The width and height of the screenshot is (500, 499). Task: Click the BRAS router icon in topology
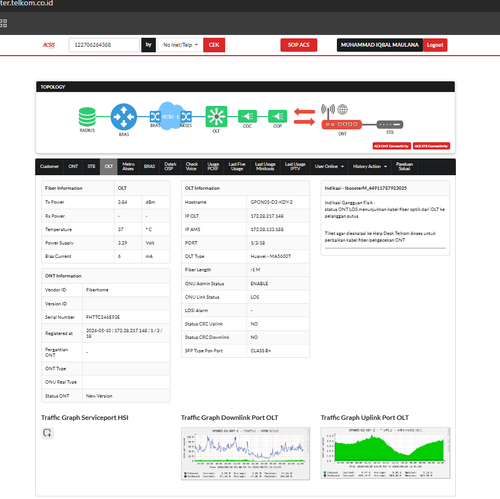[x=124, y=117]
